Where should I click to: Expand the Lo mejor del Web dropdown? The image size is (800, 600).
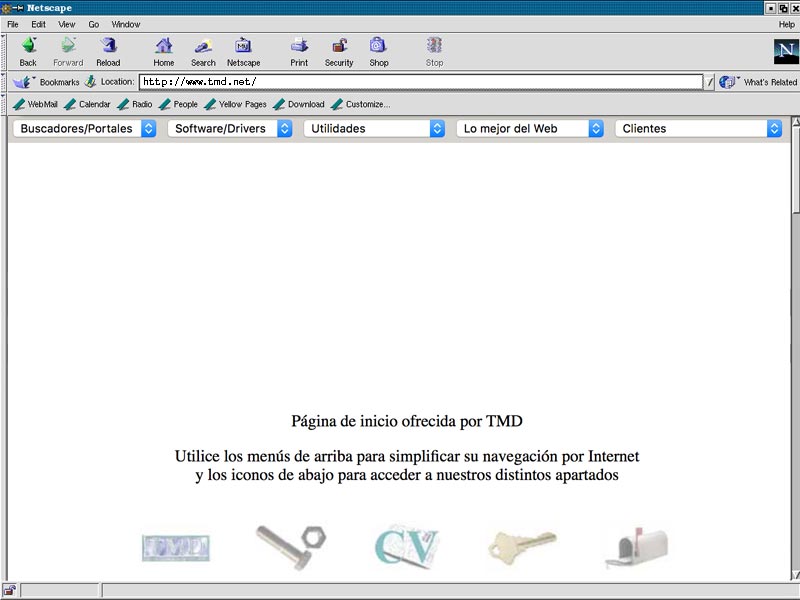[596, 129]
